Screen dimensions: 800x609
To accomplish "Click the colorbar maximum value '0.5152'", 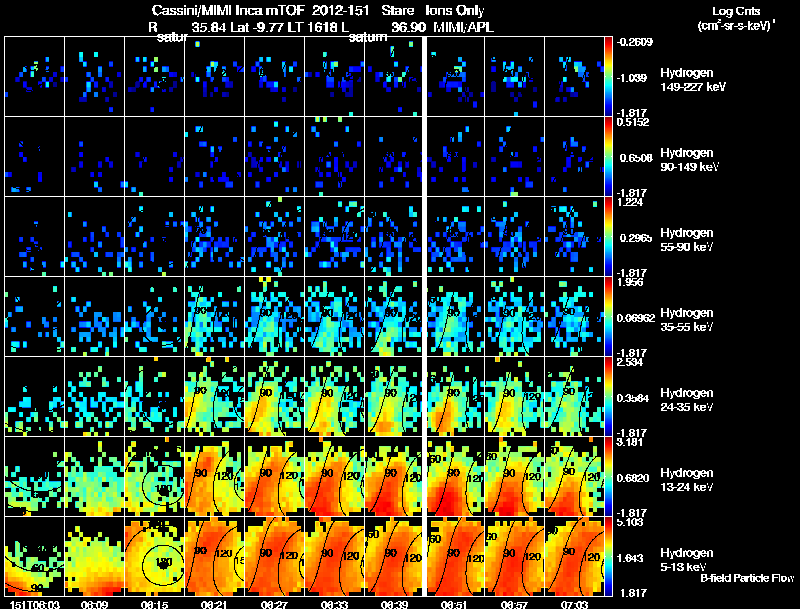I will [x=633, y=122].
